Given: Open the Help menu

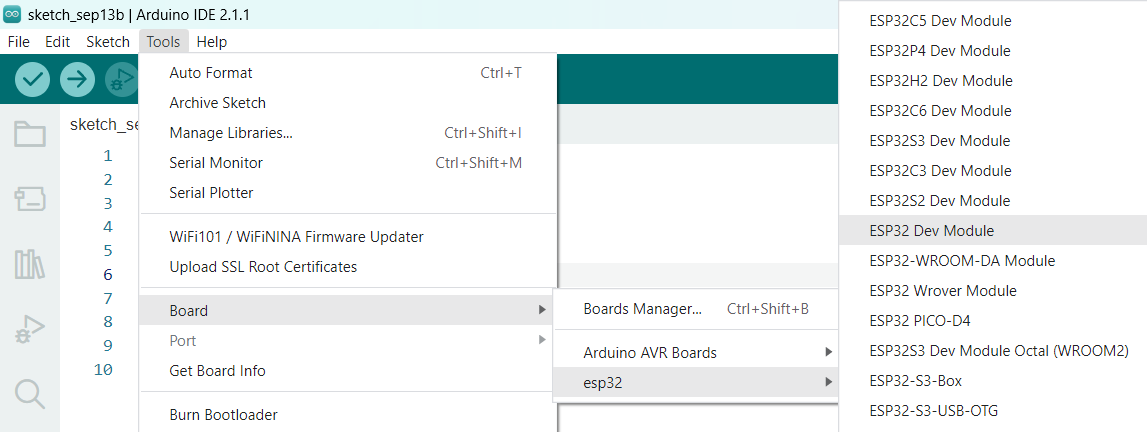Looking at the screenshot, I should [211, 42].
